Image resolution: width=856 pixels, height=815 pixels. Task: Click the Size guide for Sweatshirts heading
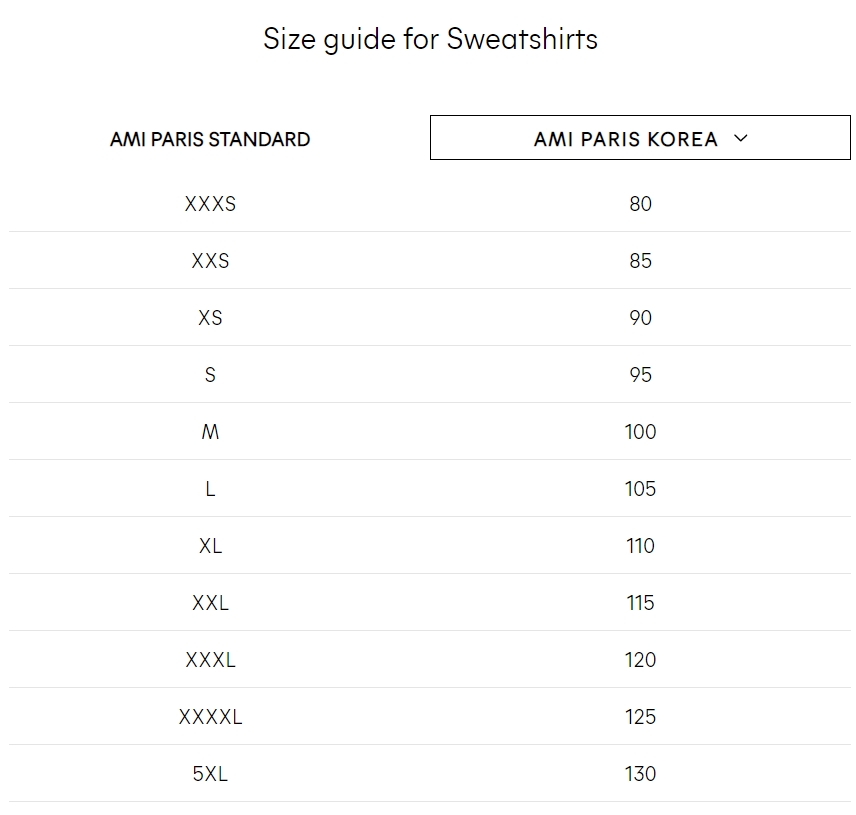tap(430, 39)
